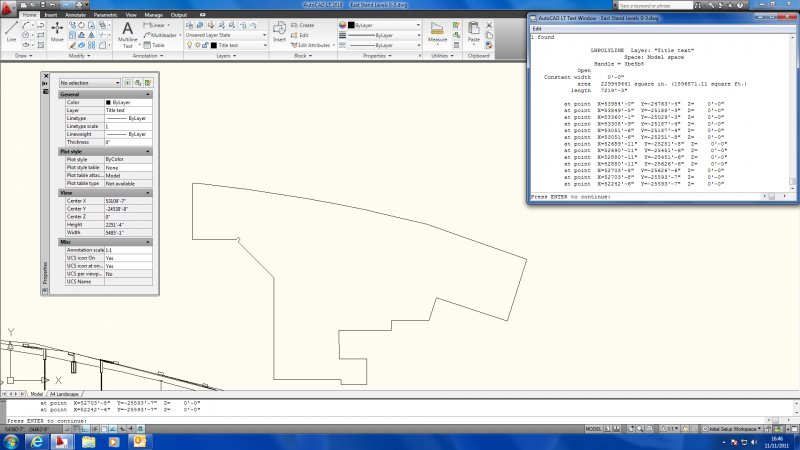Open Edit Attributes in Block panel
The height and width of the screenshot is (450, 800).
(x=310, y=45)
